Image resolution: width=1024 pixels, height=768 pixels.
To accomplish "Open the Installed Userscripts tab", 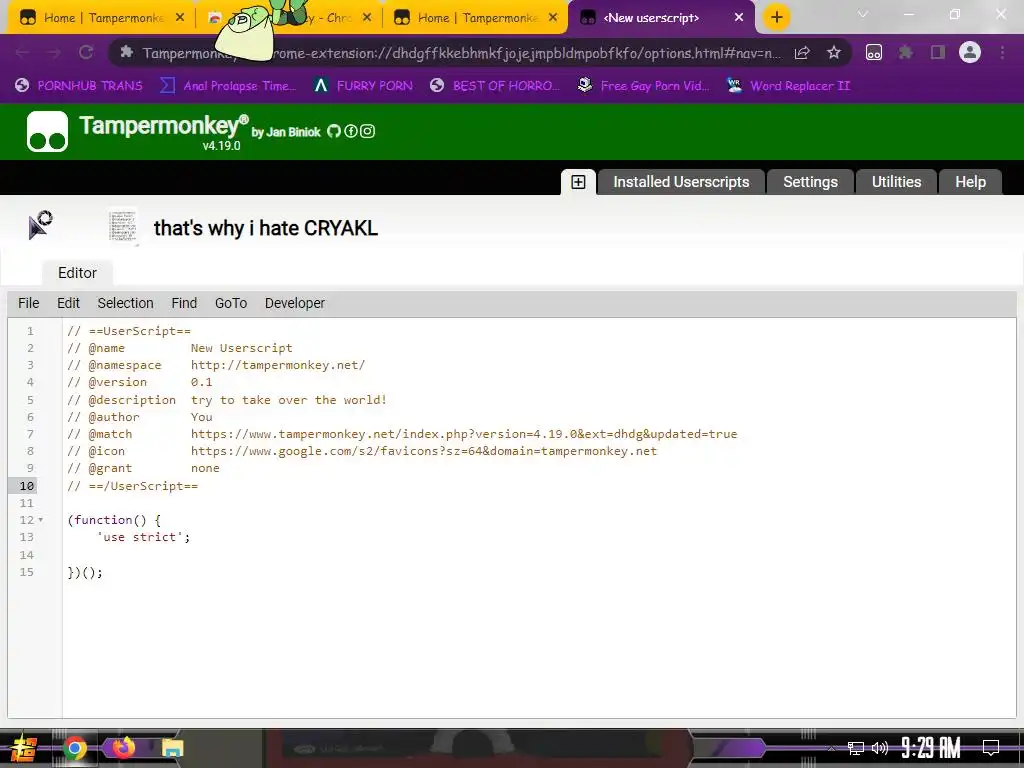I will point(680,182).
